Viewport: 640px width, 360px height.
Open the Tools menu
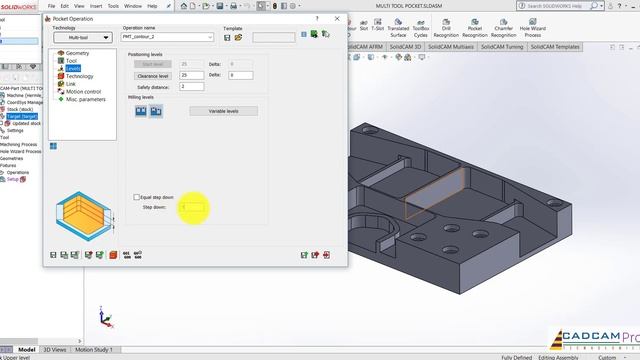[x=113, y=6]
